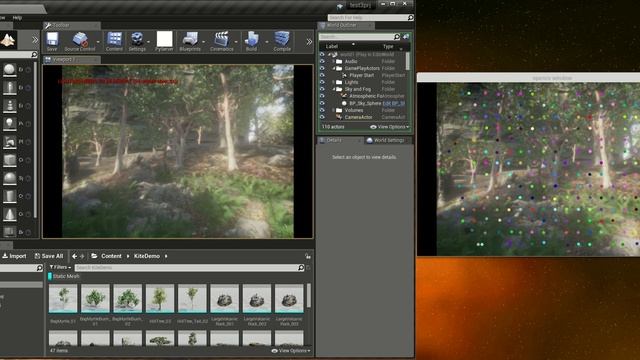Click the search icon in the World Outliner

(396, 37)
